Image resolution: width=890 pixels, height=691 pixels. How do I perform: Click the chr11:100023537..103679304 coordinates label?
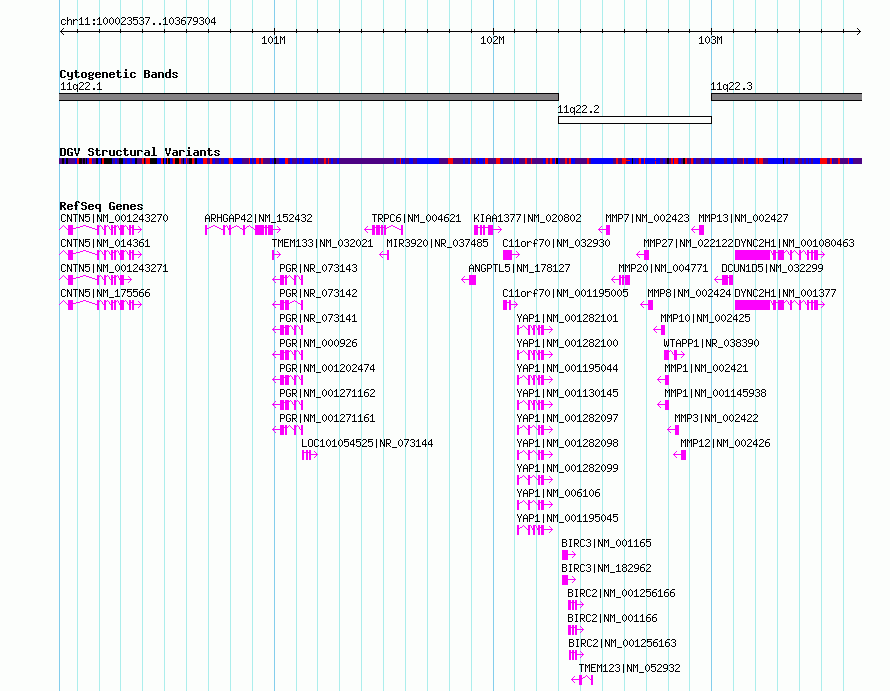(138, 21)
